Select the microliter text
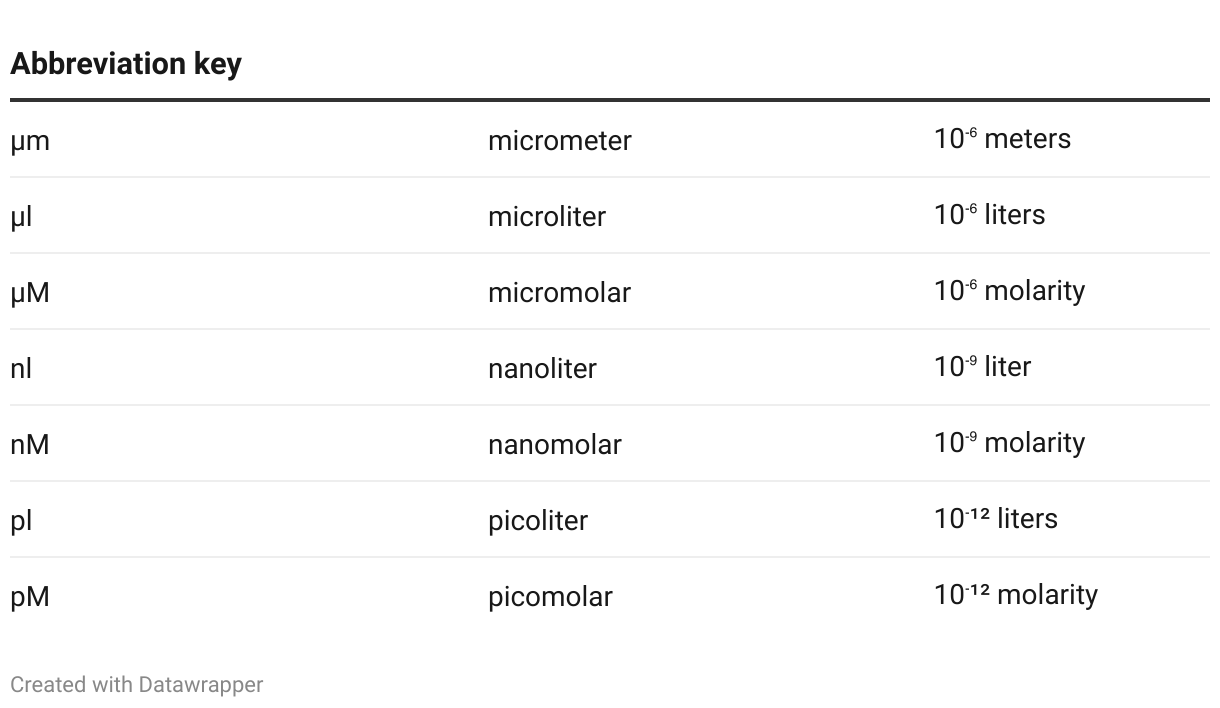The width and height of the screenshot is (1220, 708). (x=547, y=217)
